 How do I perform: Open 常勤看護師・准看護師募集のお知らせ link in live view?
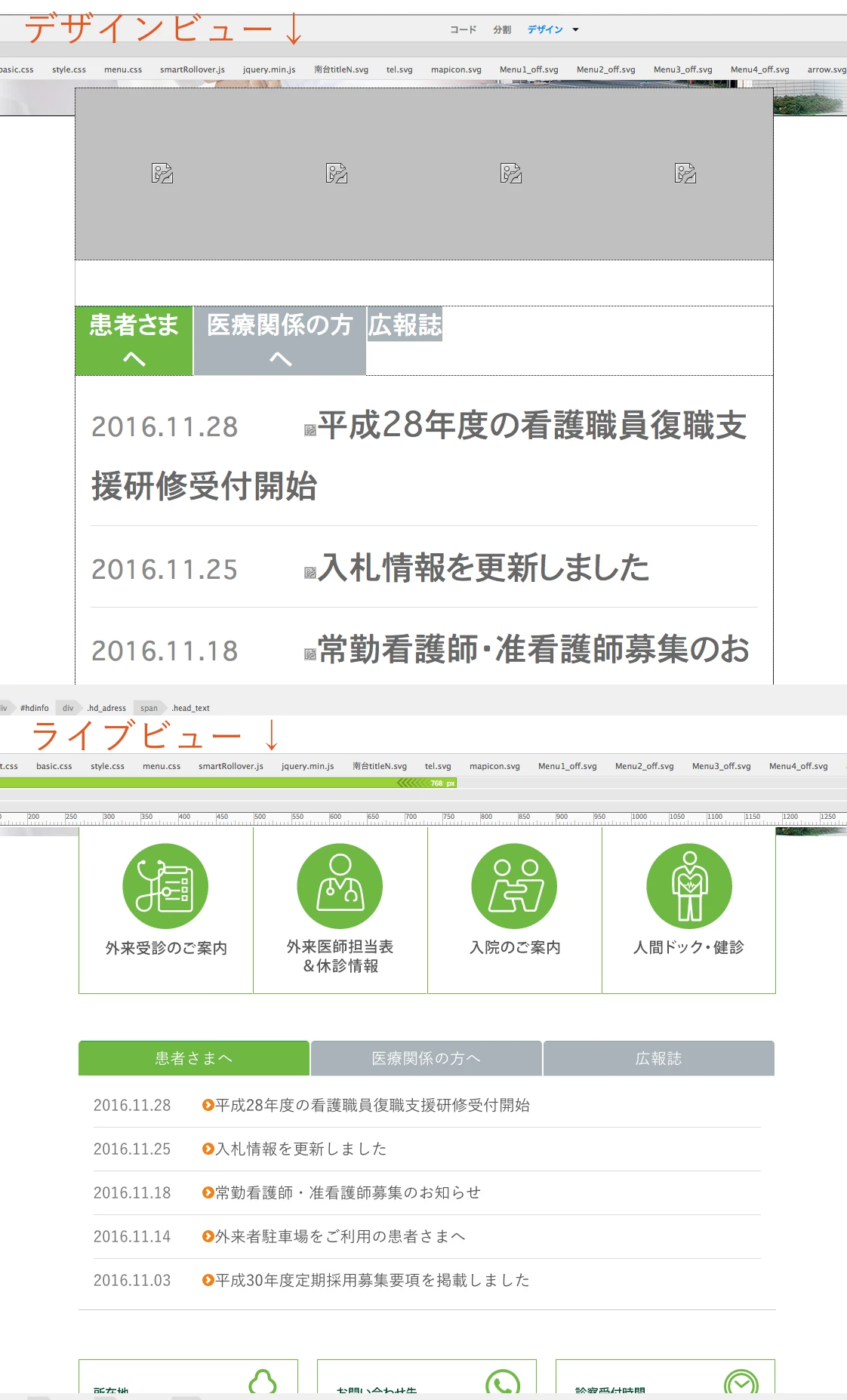[348, 1192]
